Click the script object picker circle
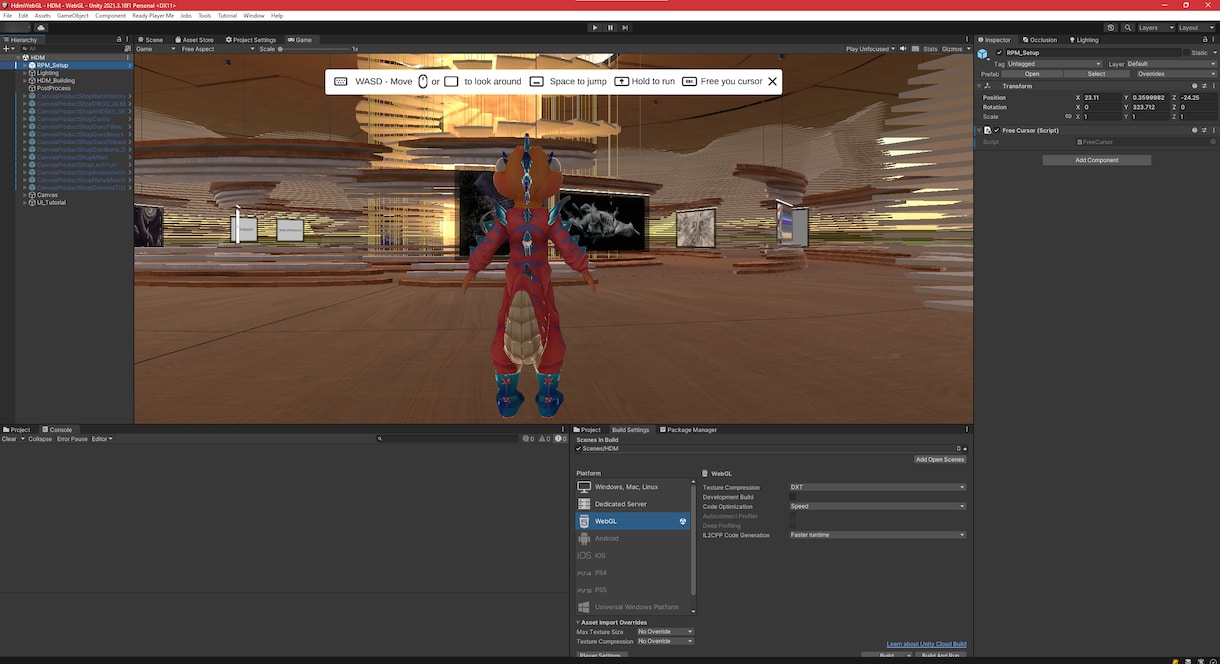The width and height of the screenshot is (1220, 664). pos(1213,142)
